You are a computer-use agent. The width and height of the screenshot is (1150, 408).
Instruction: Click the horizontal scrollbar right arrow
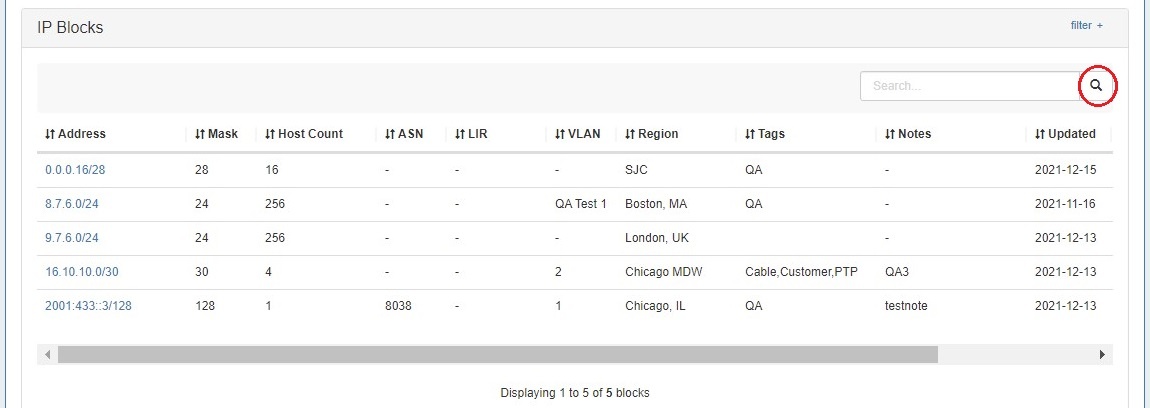point(1102,354)
